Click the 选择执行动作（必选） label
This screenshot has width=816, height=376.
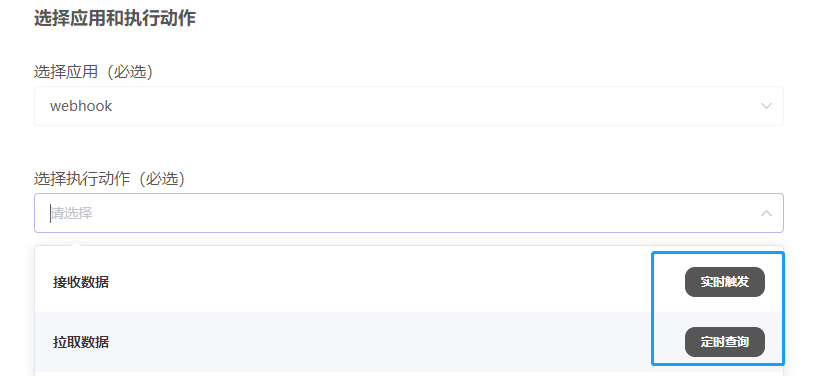click(110, 179)
